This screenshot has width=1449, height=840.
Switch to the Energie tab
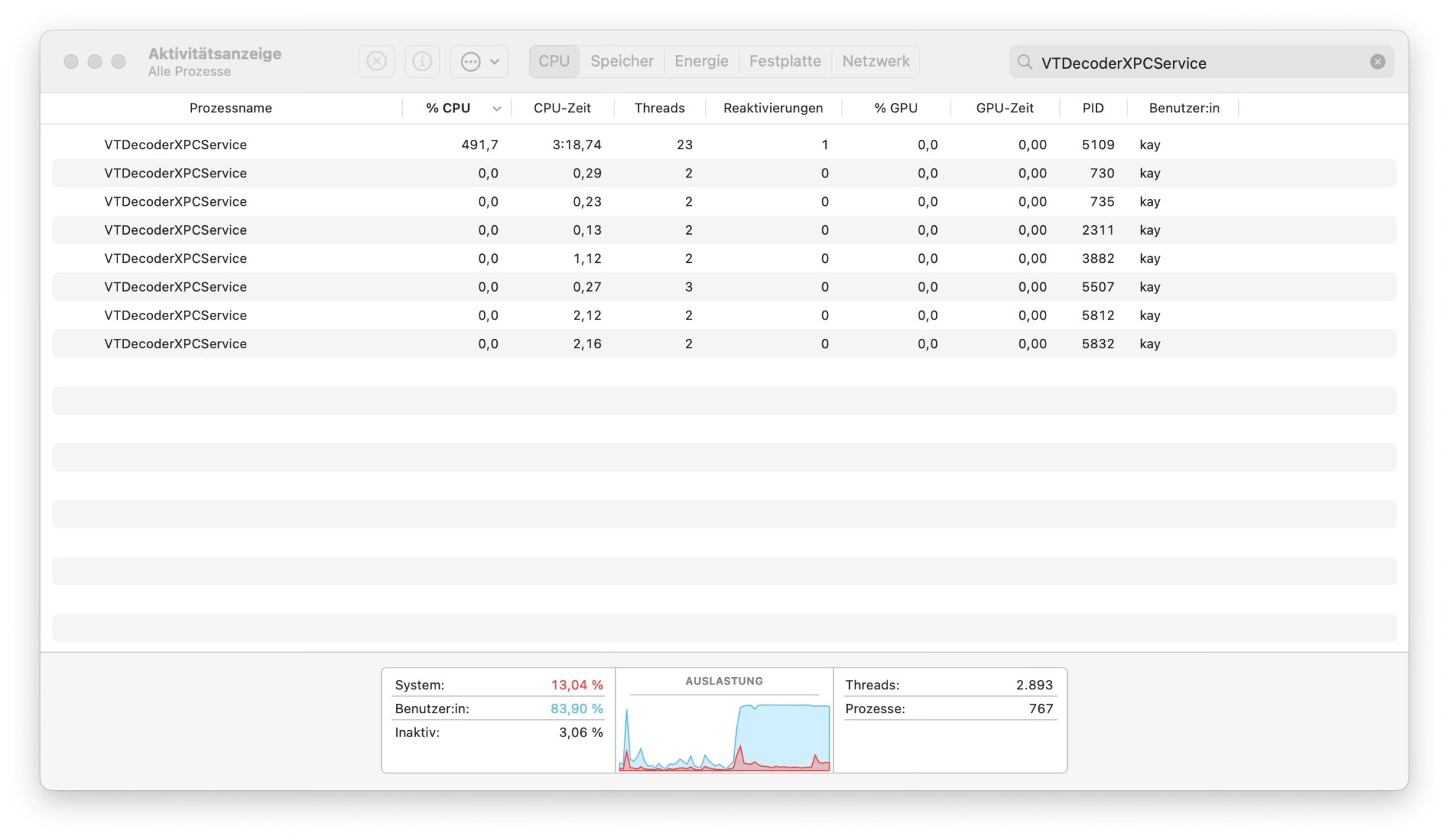701,62
